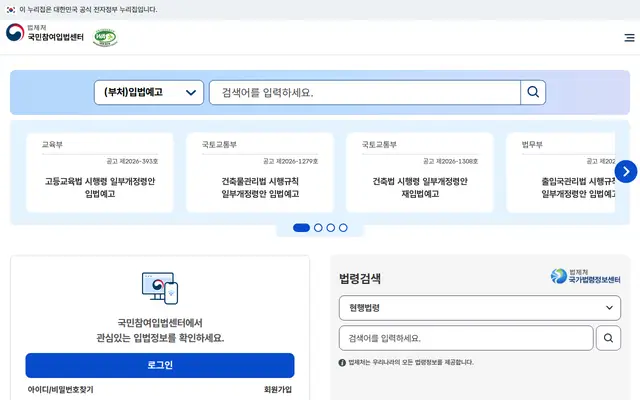Click 공고 제2026-393호 notice number

[x=132, y=161]
